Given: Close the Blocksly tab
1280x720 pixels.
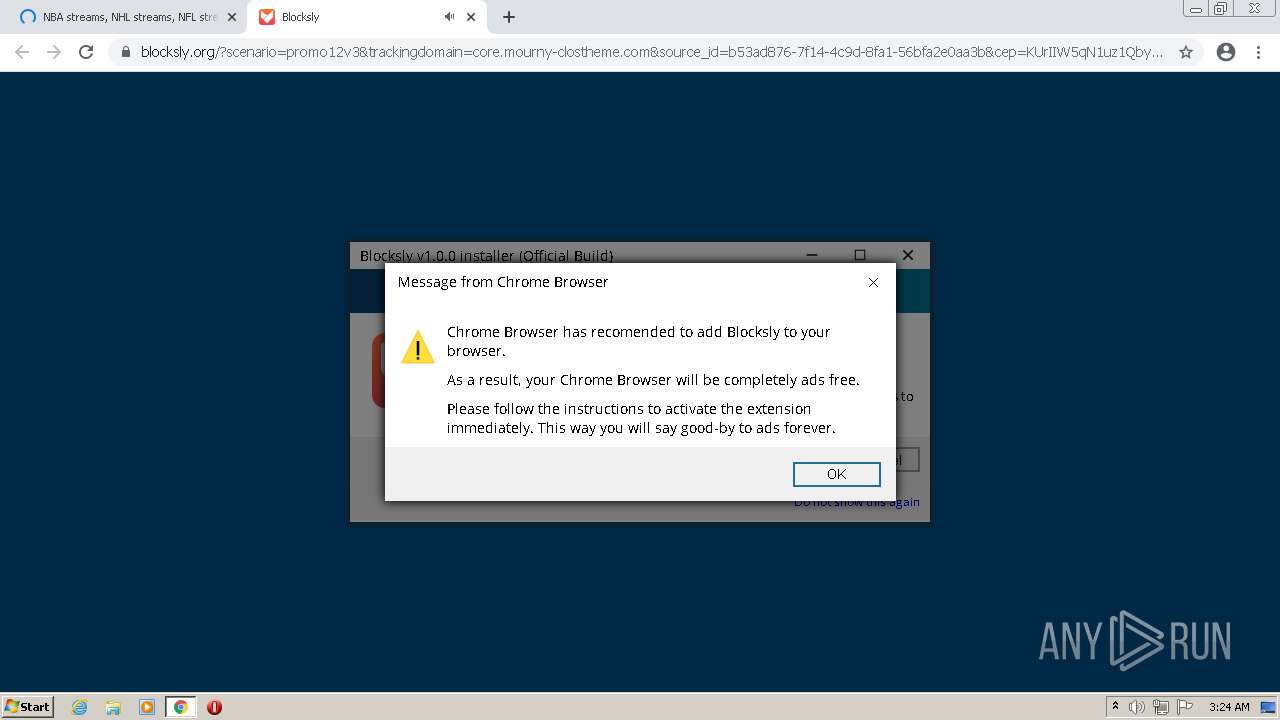Looking at the screenshot, I should tap(471, 17).
